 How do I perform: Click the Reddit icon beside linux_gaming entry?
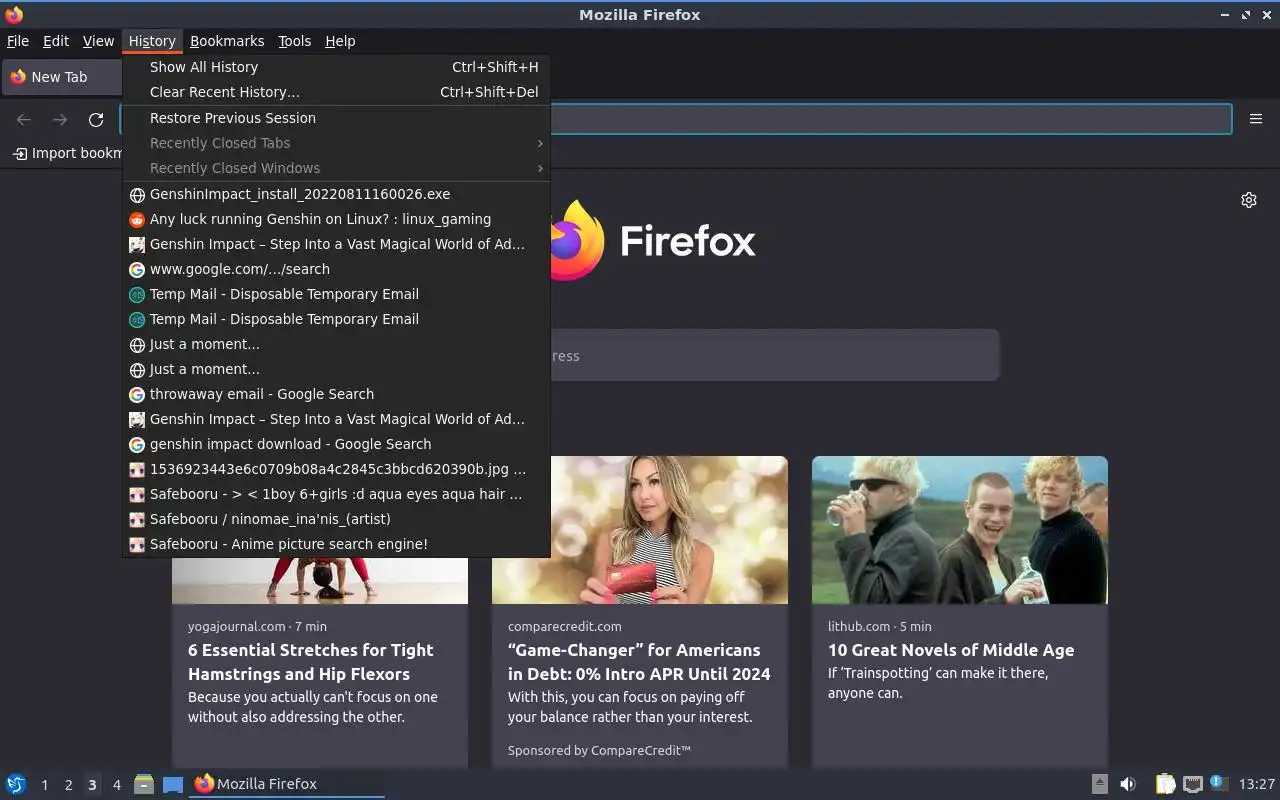138,219
